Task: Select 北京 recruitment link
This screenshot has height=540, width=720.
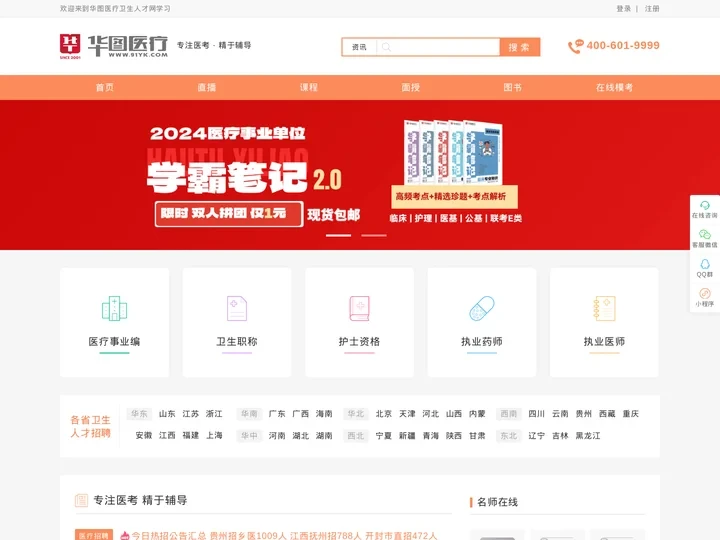Action: (x=384, y=414)
